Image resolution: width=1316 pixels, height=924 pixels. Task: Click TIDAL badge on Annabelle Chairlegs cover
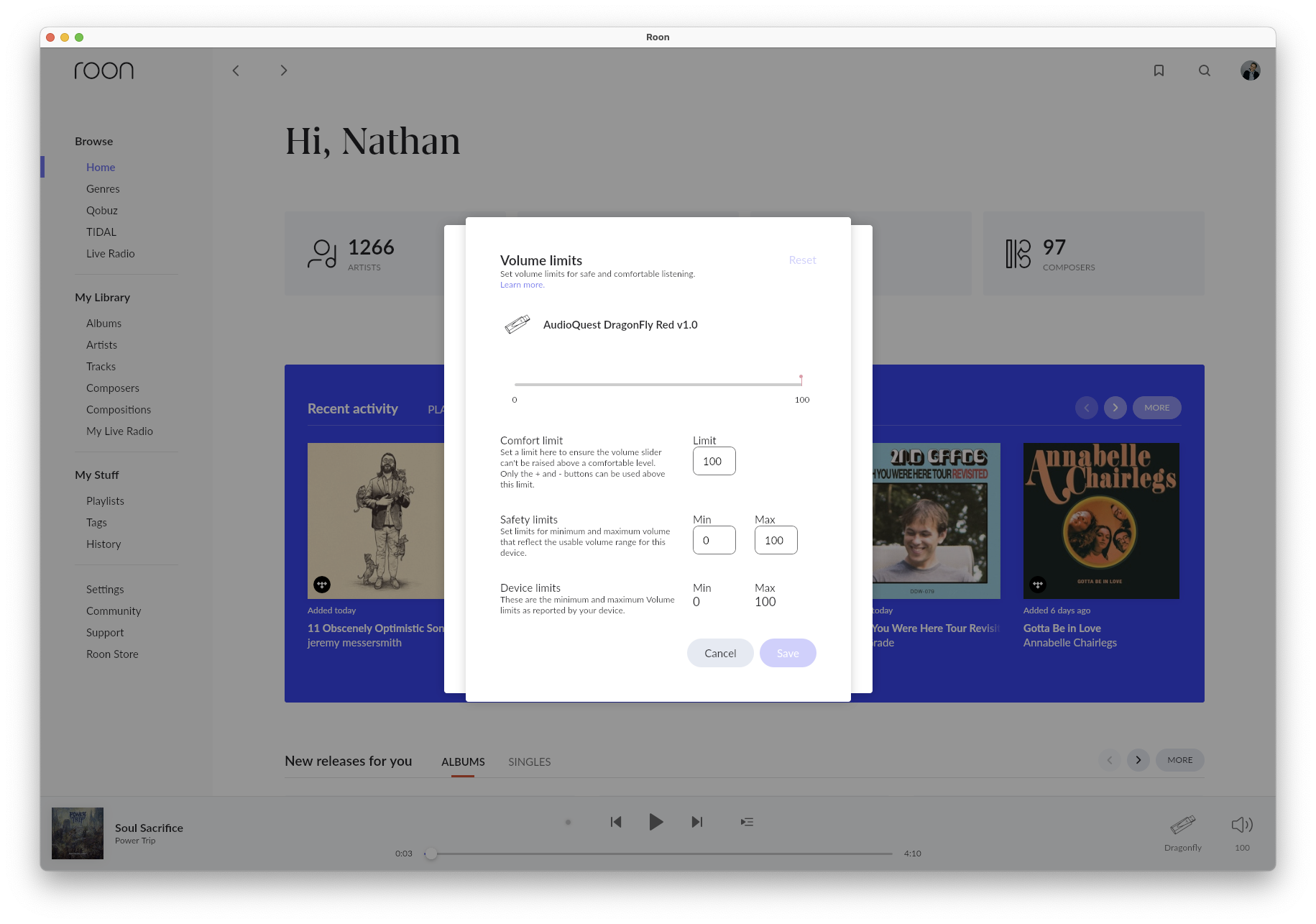click(1038, 585)
